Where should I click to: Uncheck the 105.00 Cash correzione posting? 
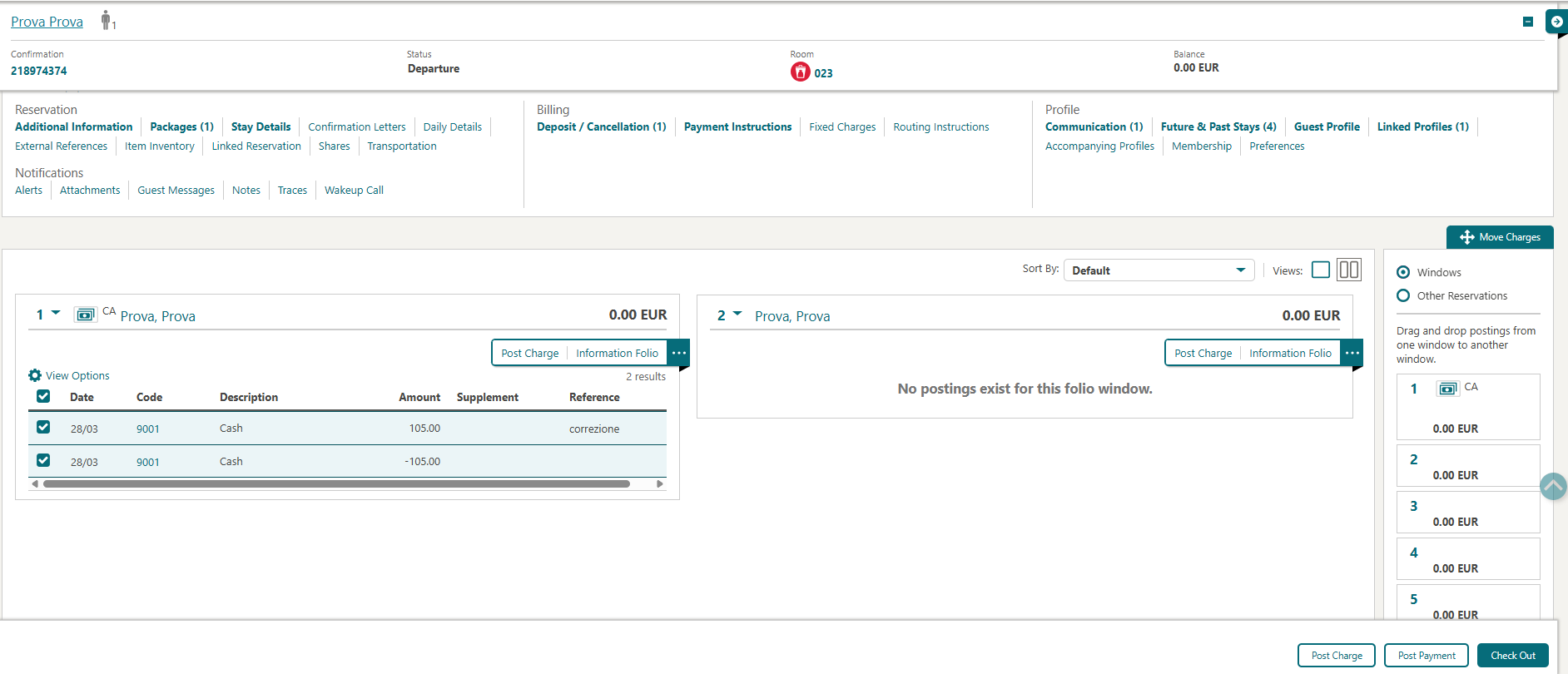tap(43, 428)
